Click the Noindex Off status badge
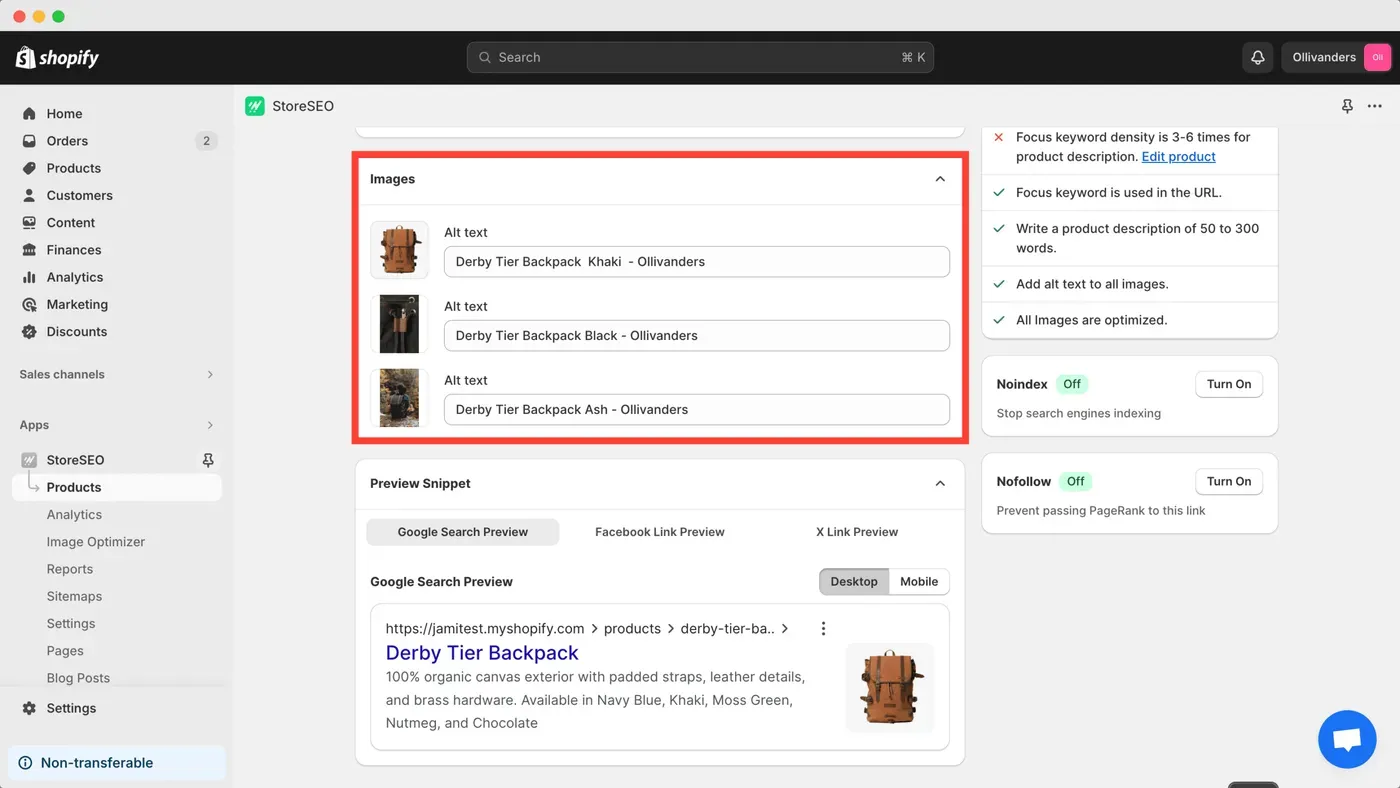The image size is (1400, 788). click(1072, 384)
